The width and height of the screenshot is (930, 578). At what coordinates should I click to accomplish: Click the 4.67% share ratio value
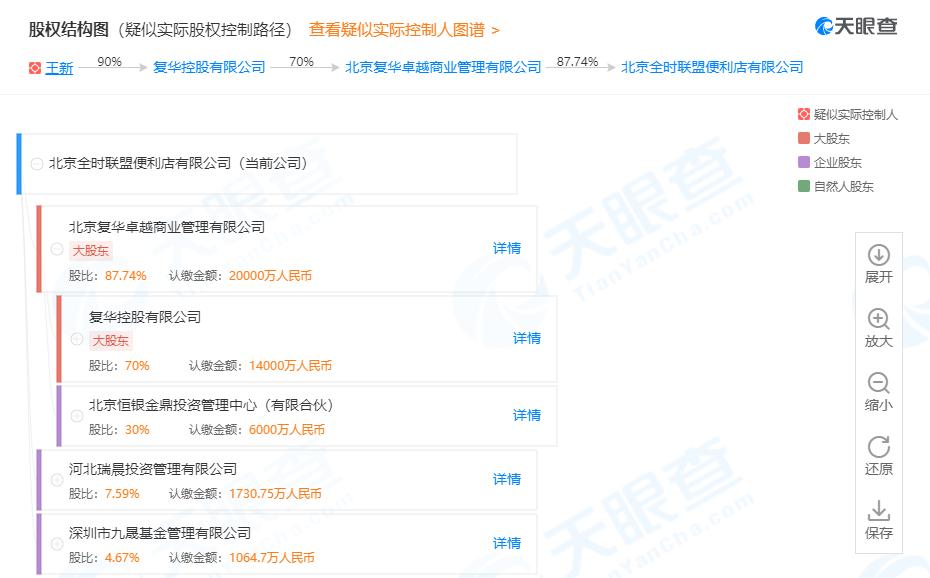click(122, 558)
